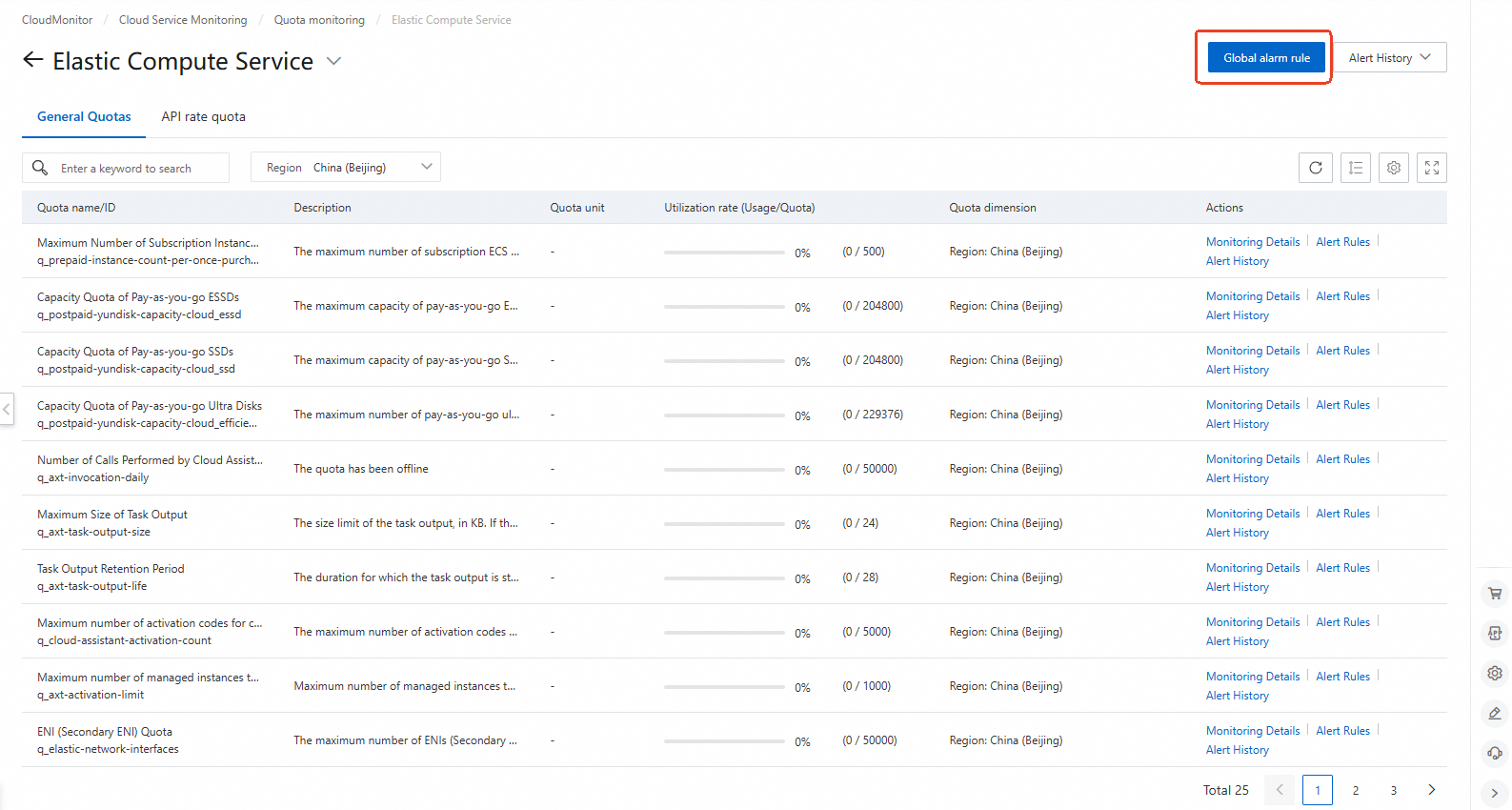Image resolution: width=1512 pixels, height=810 pixels.
Task: Click quota ID q_postpaid-yundisk-capacity-cloud_essd
Action: [x=139, y=314]
